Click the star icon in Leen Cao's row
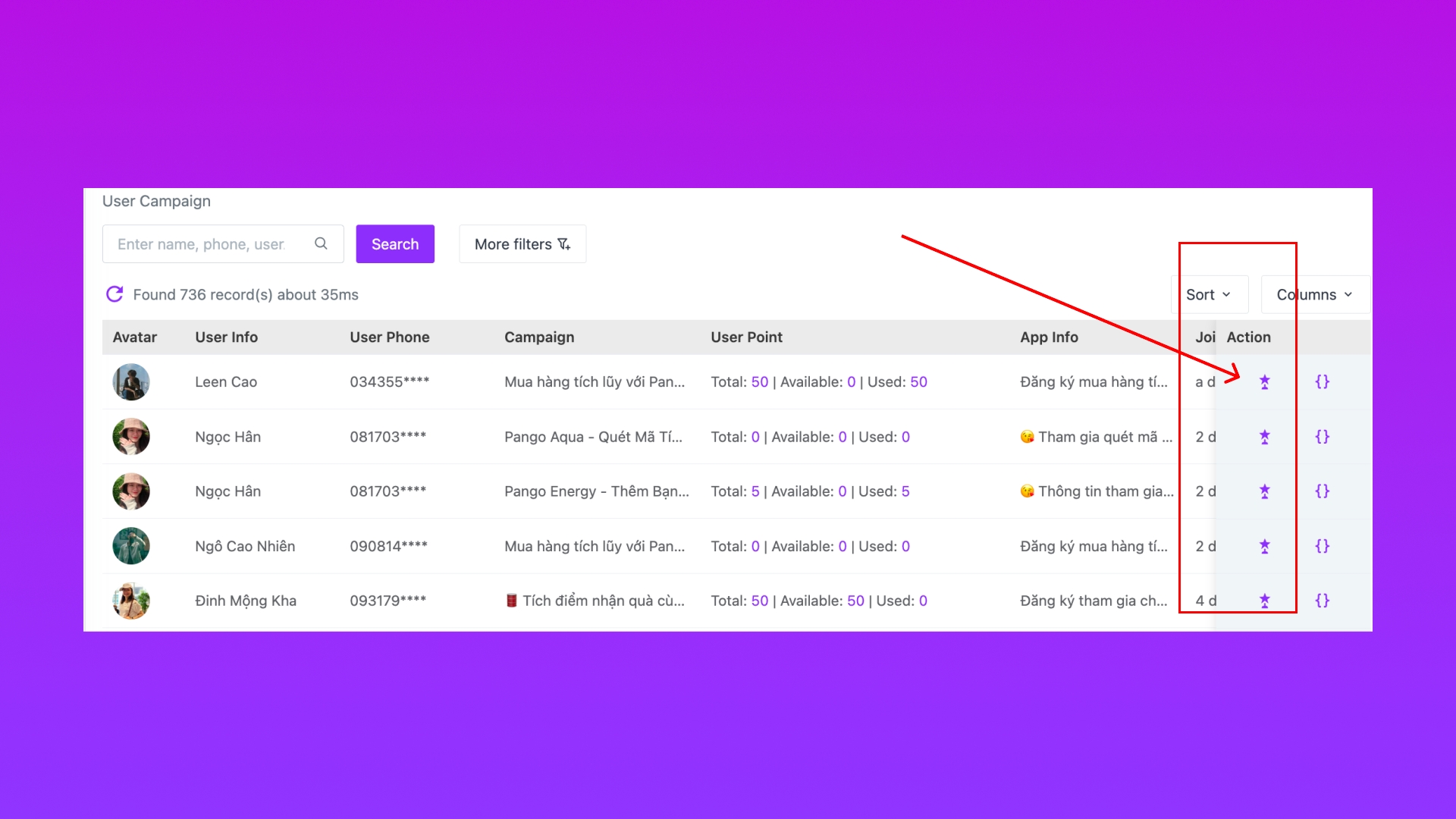 (1264, 382)
